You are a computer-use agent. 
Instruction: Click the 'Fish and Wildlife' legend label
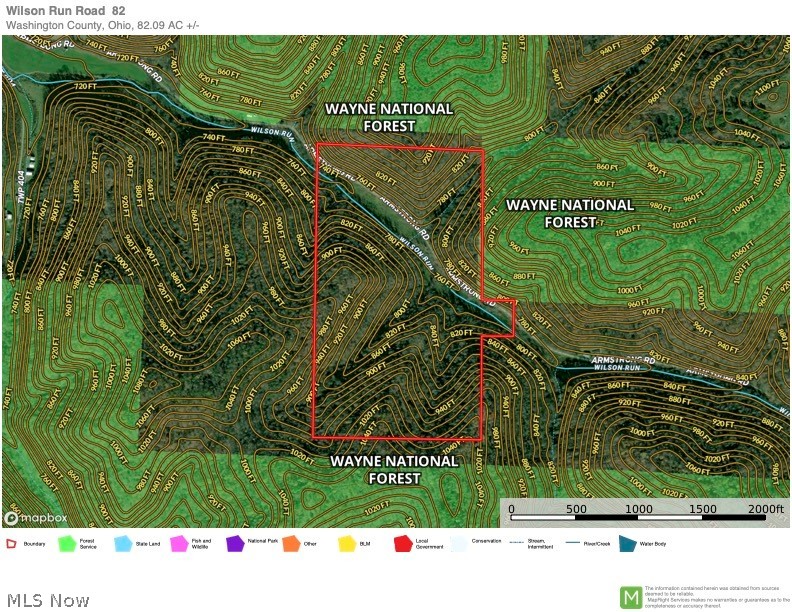(201, 544)
